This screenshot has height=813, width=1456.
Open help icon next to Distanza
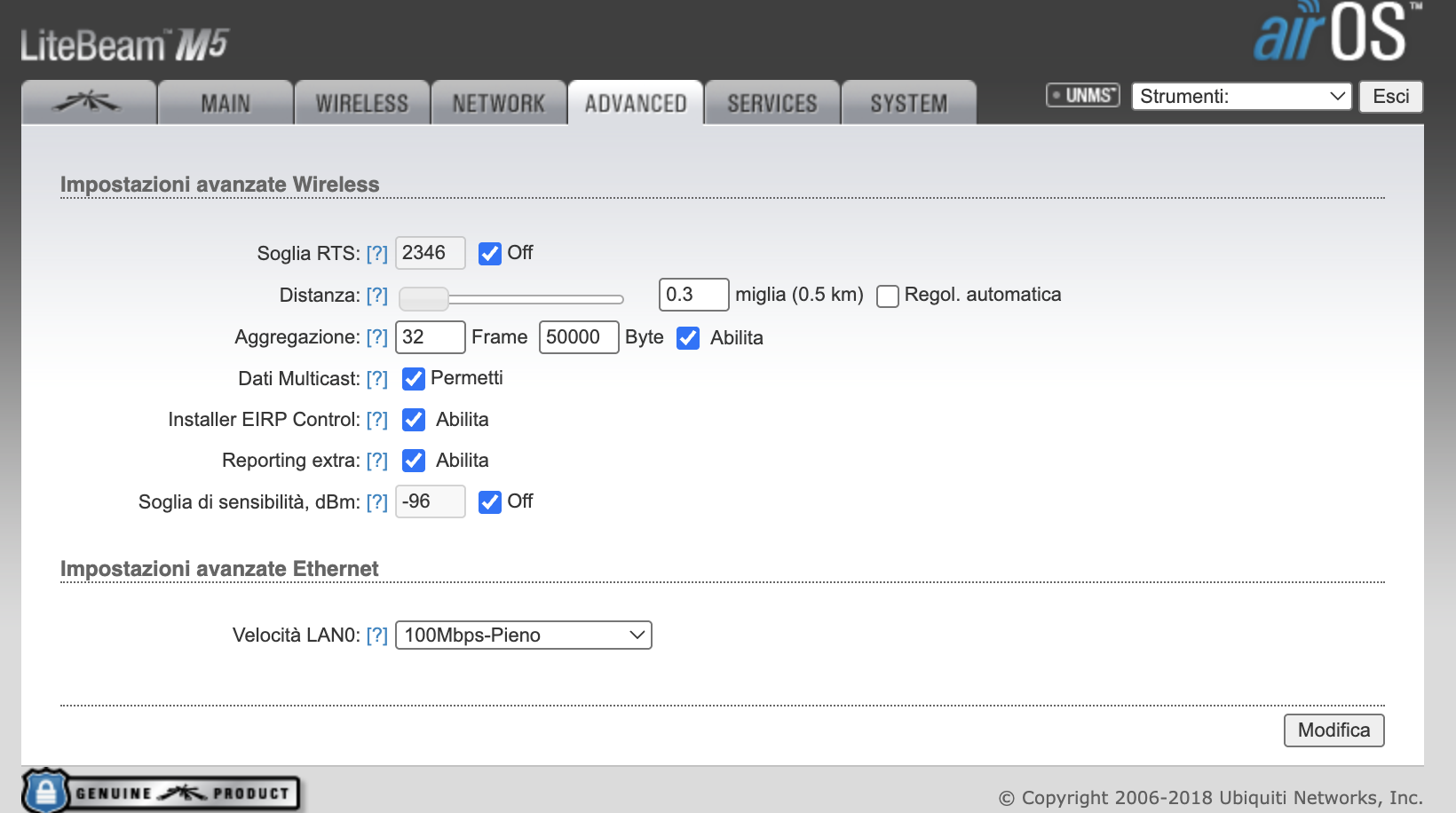(376, 296)
